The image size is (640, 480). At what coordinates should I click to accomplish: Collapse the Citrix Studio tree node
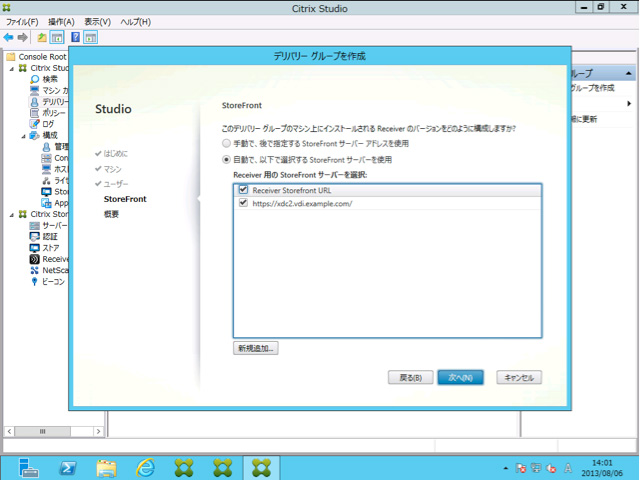pyautogui.click(x=12, y=69)
